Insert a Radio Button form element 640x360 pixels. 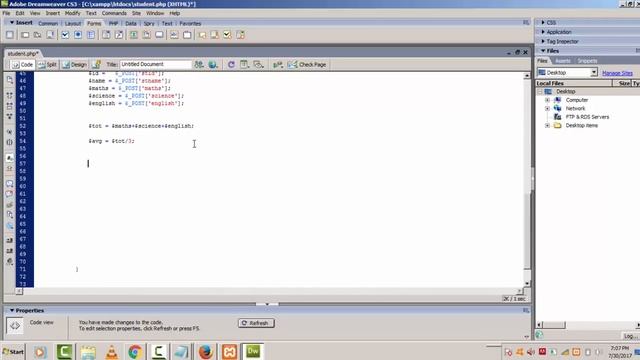(x=78, y=35)
